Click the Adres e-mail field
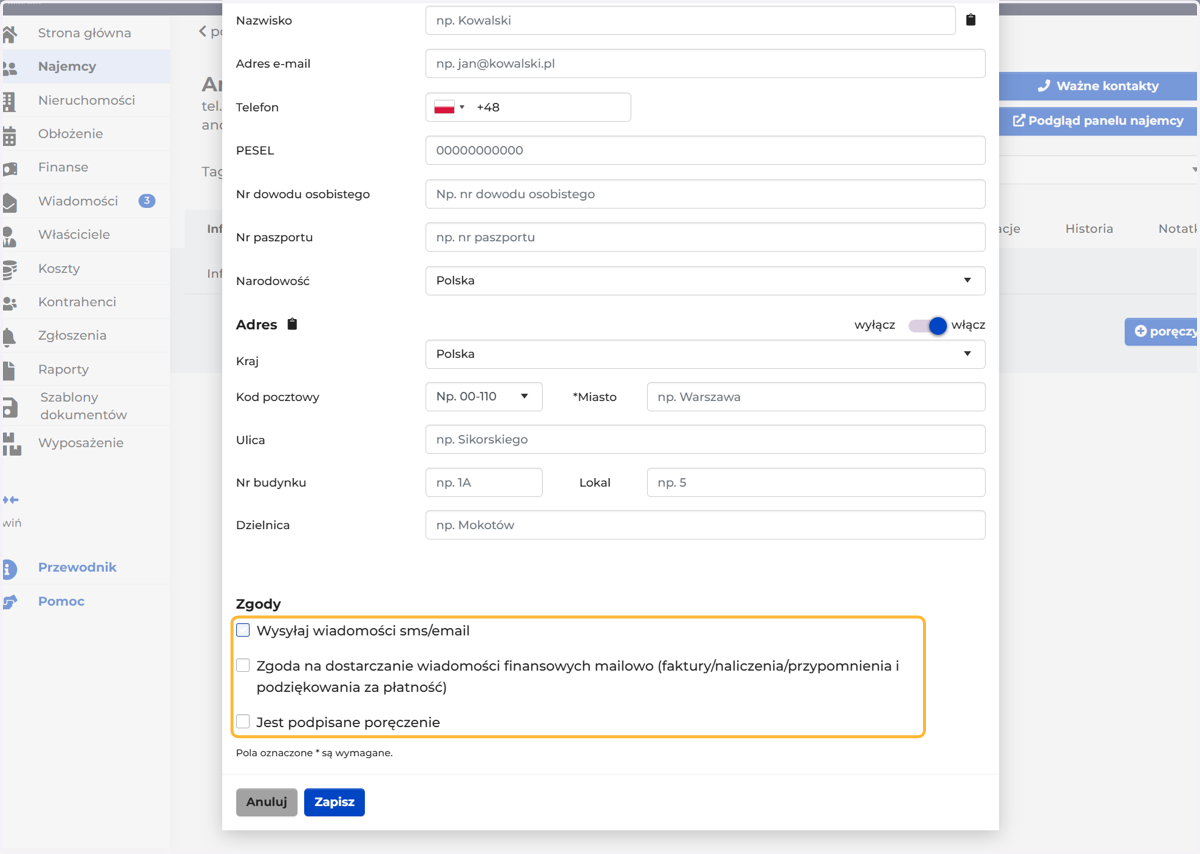Viewport: 1200px width, 854px height. click(x=705, y=63)
